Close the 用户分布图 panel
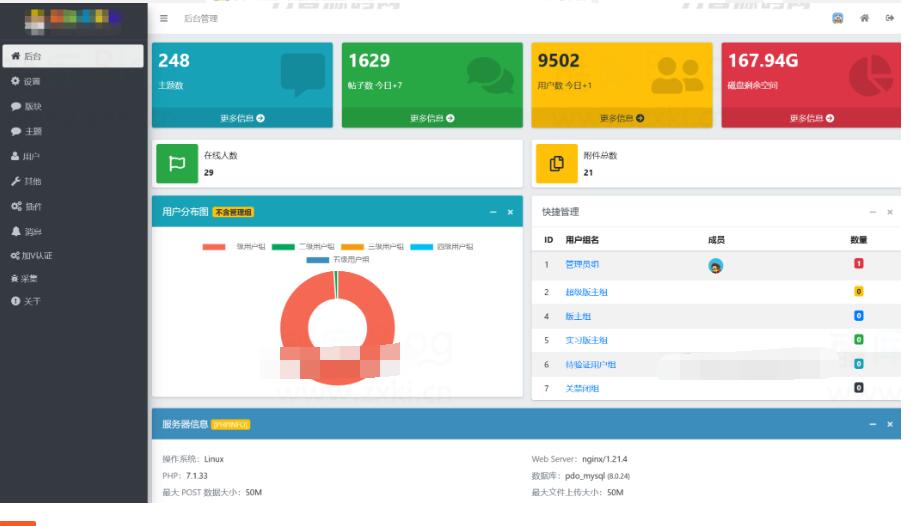The width and height of the screenshot is (911, 526). 510,212
